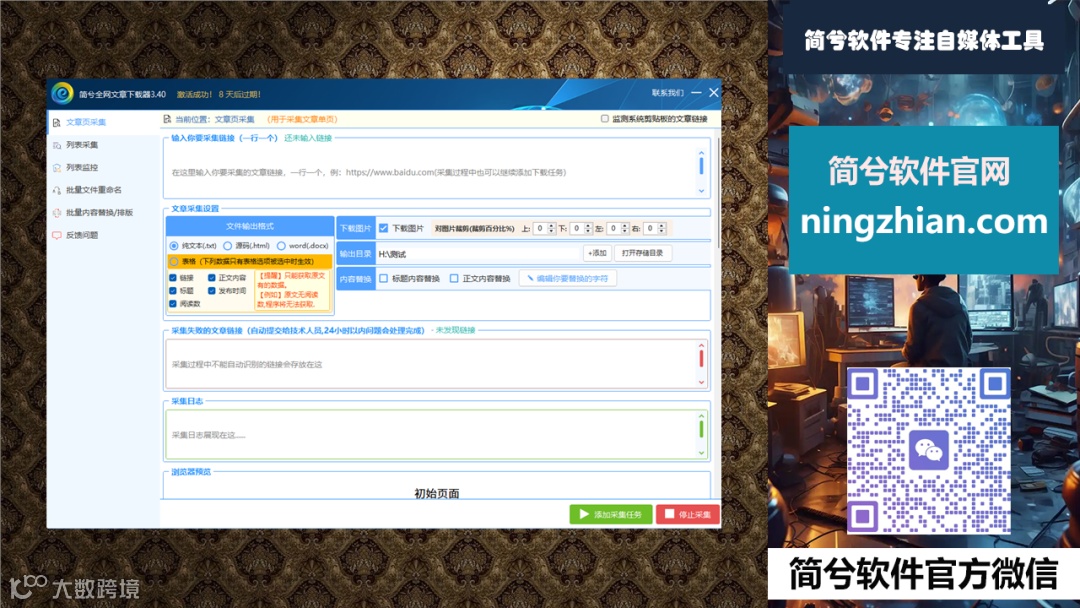The width and height of the screenshot is (1080, 608).
Task: Click the main window vertical scrollbar
Action: click(x=718, y=193)
